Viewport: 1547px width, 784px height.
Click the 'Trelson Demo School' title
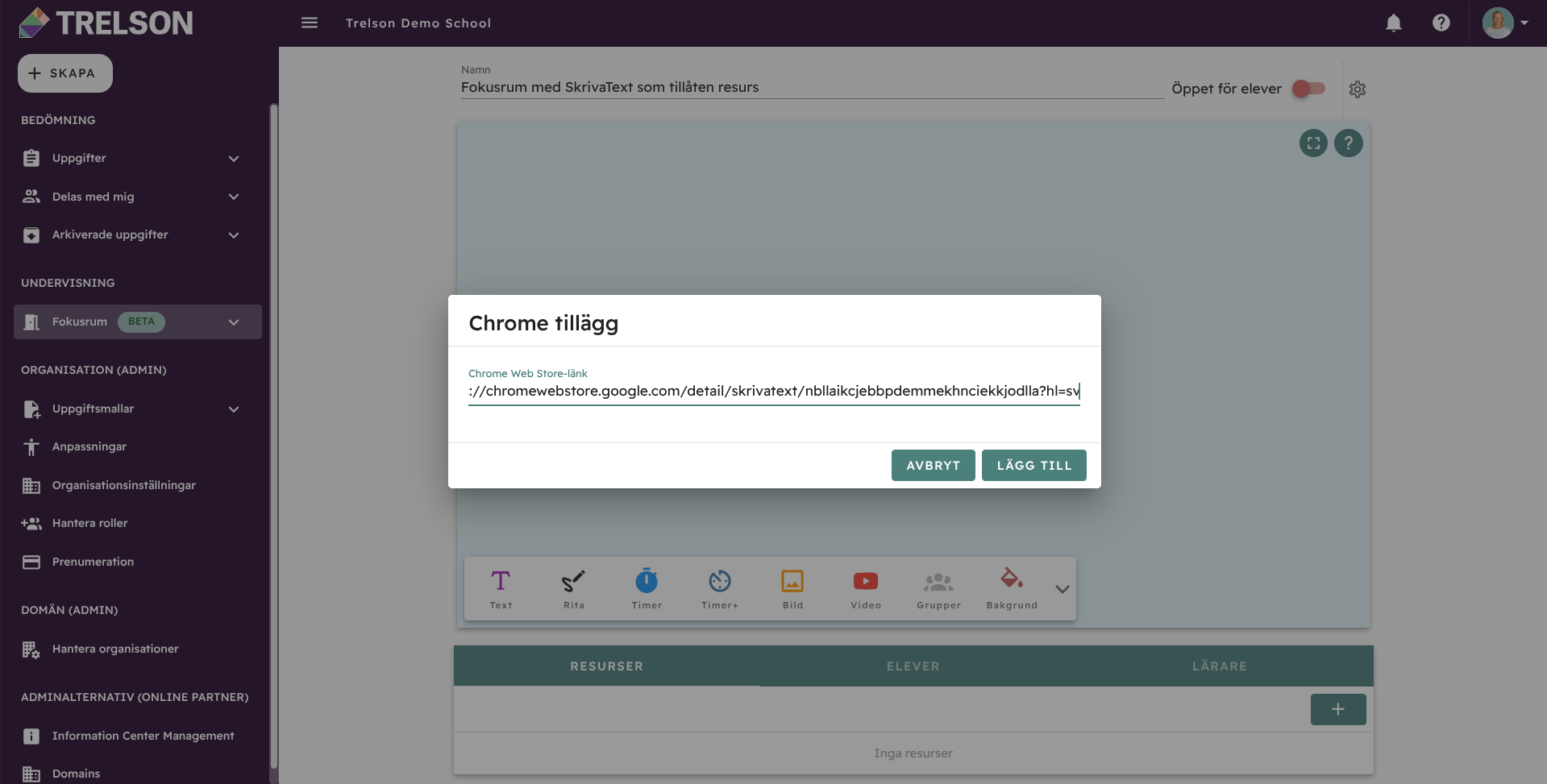(418, 23)
